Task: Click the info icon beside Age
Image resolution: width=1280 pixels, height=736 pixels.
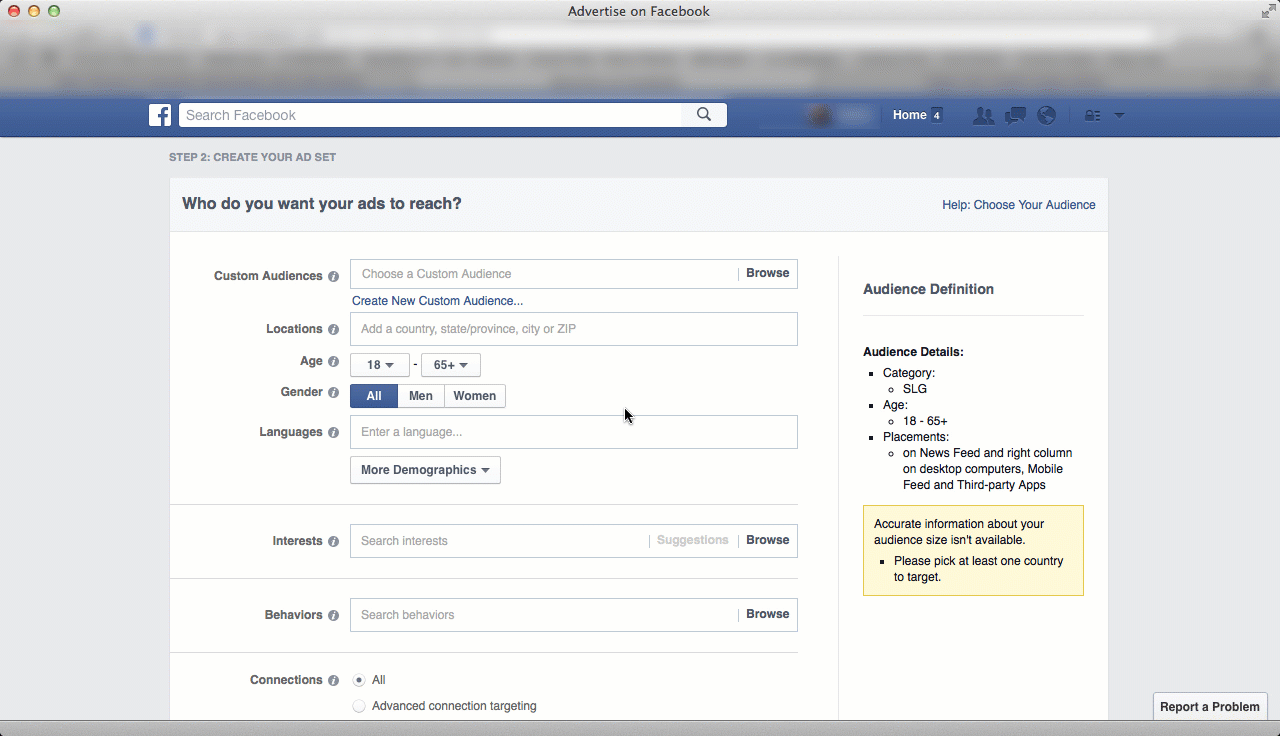Action: coord(333,362)
